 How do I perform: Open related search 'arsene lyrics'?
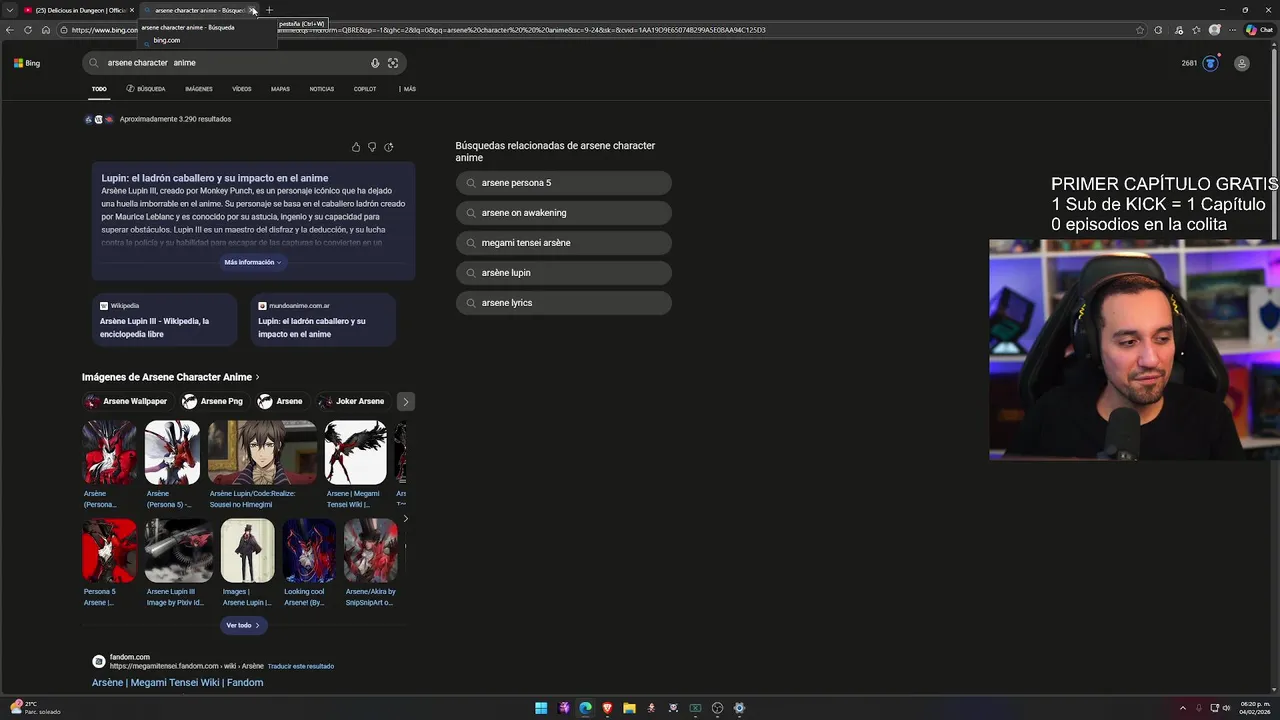[563, 303]
